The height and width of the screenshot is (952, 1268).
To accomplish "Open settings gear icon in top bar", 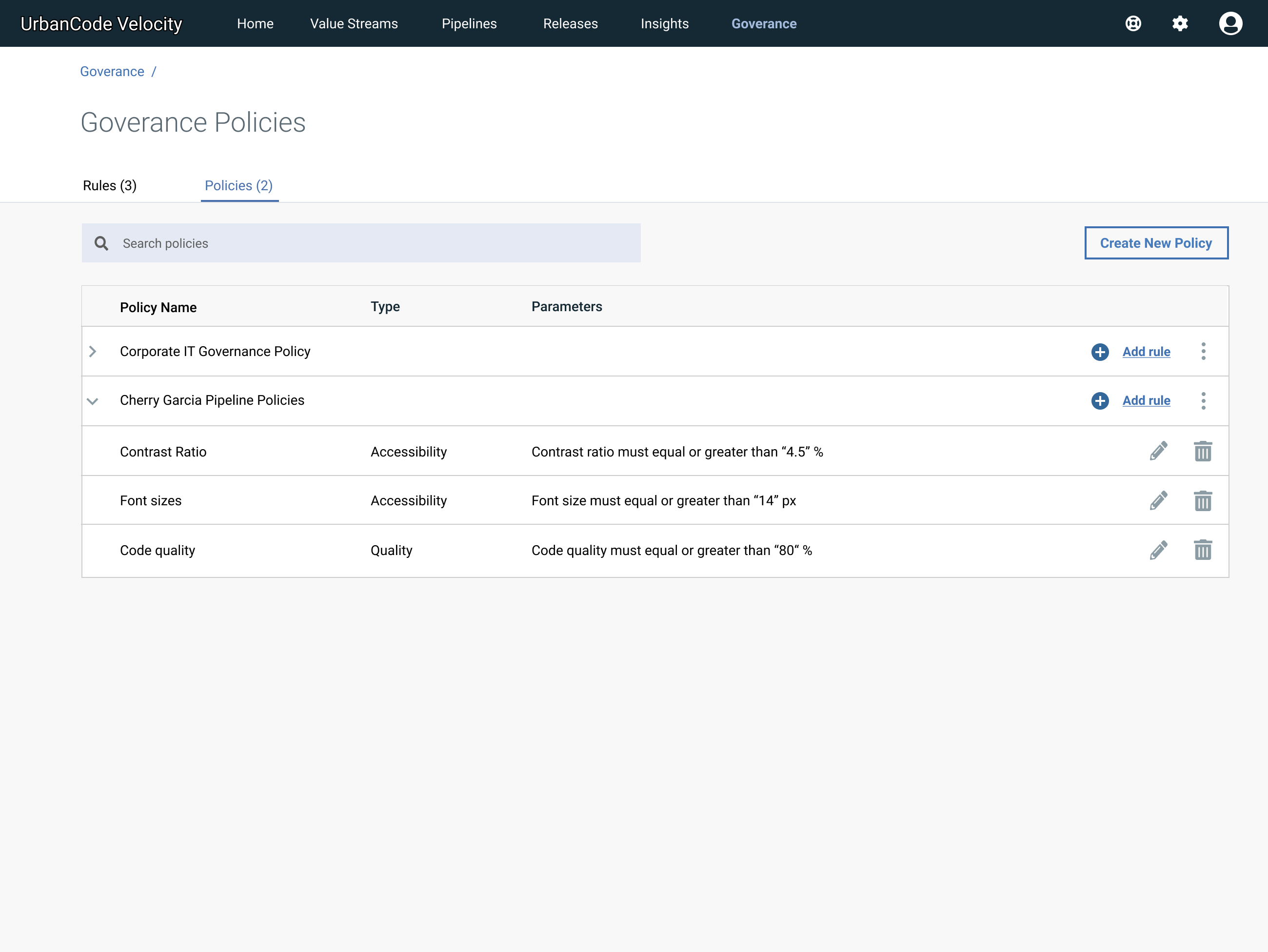I will (1180, 23).
